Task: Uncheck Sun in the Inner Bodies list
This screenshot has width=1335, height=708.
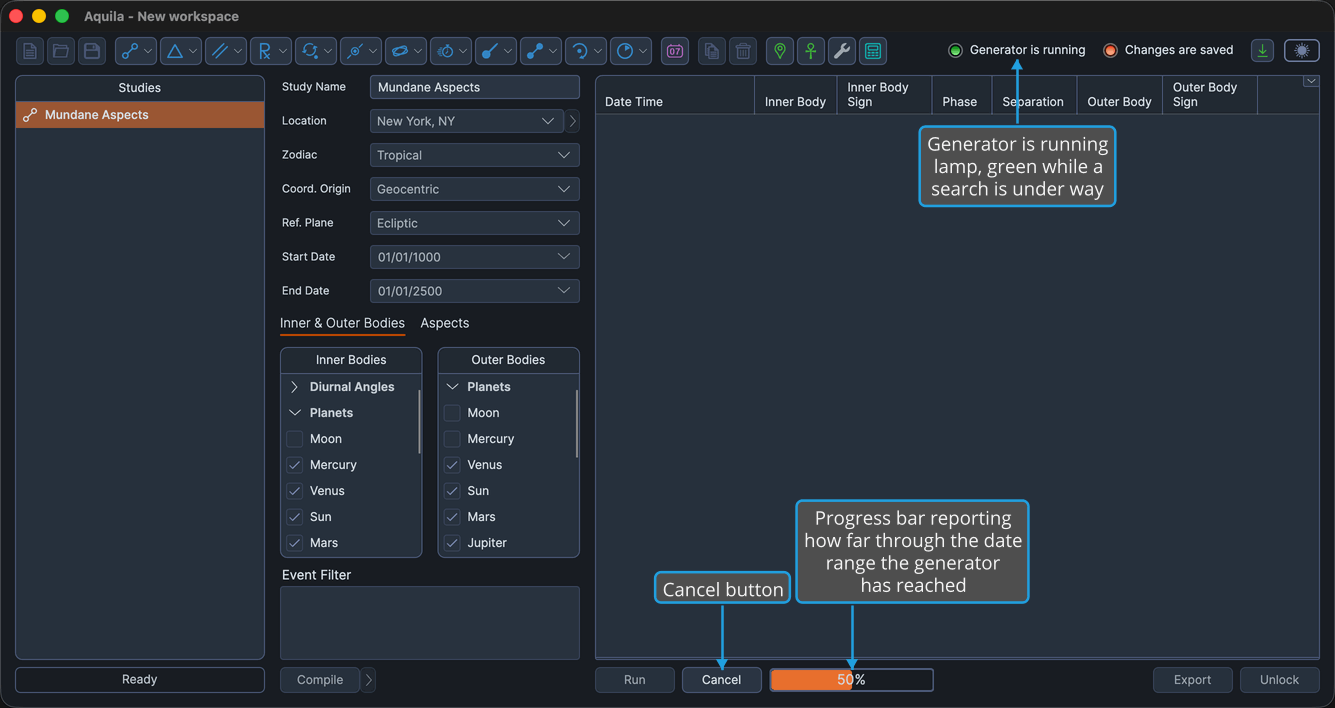Action: coord(295,517)
